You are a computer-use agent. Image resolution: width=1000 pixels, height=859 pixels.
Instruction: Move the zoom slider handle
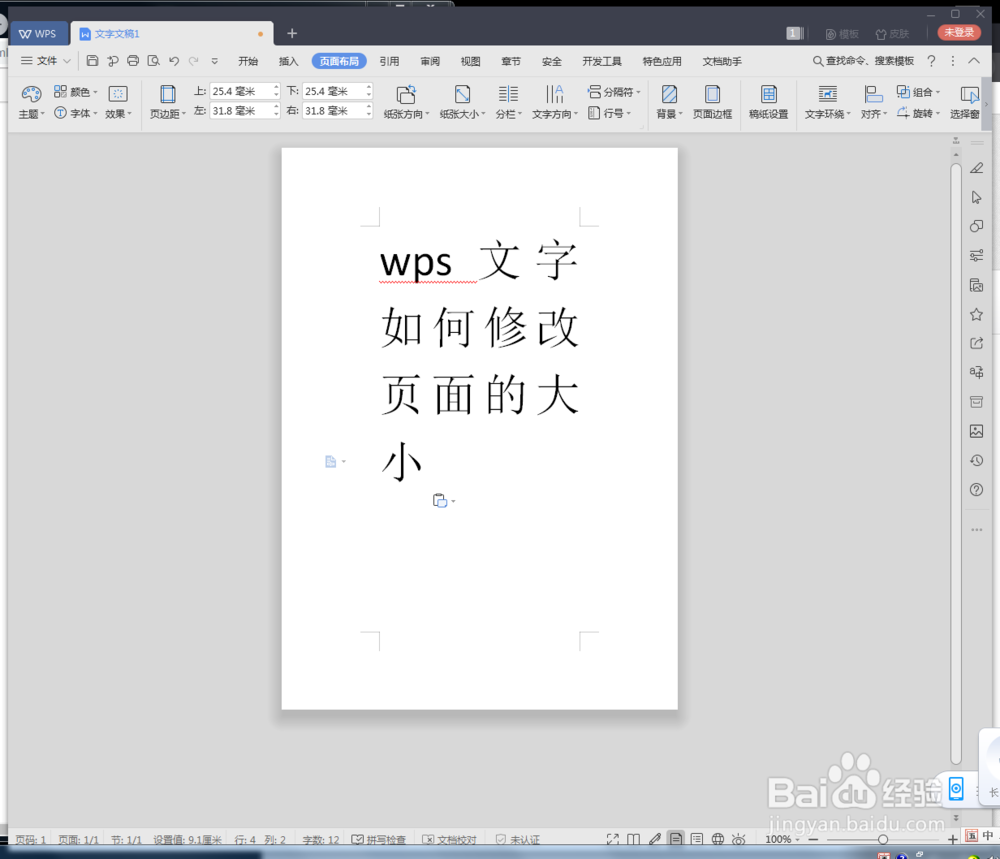883,839
